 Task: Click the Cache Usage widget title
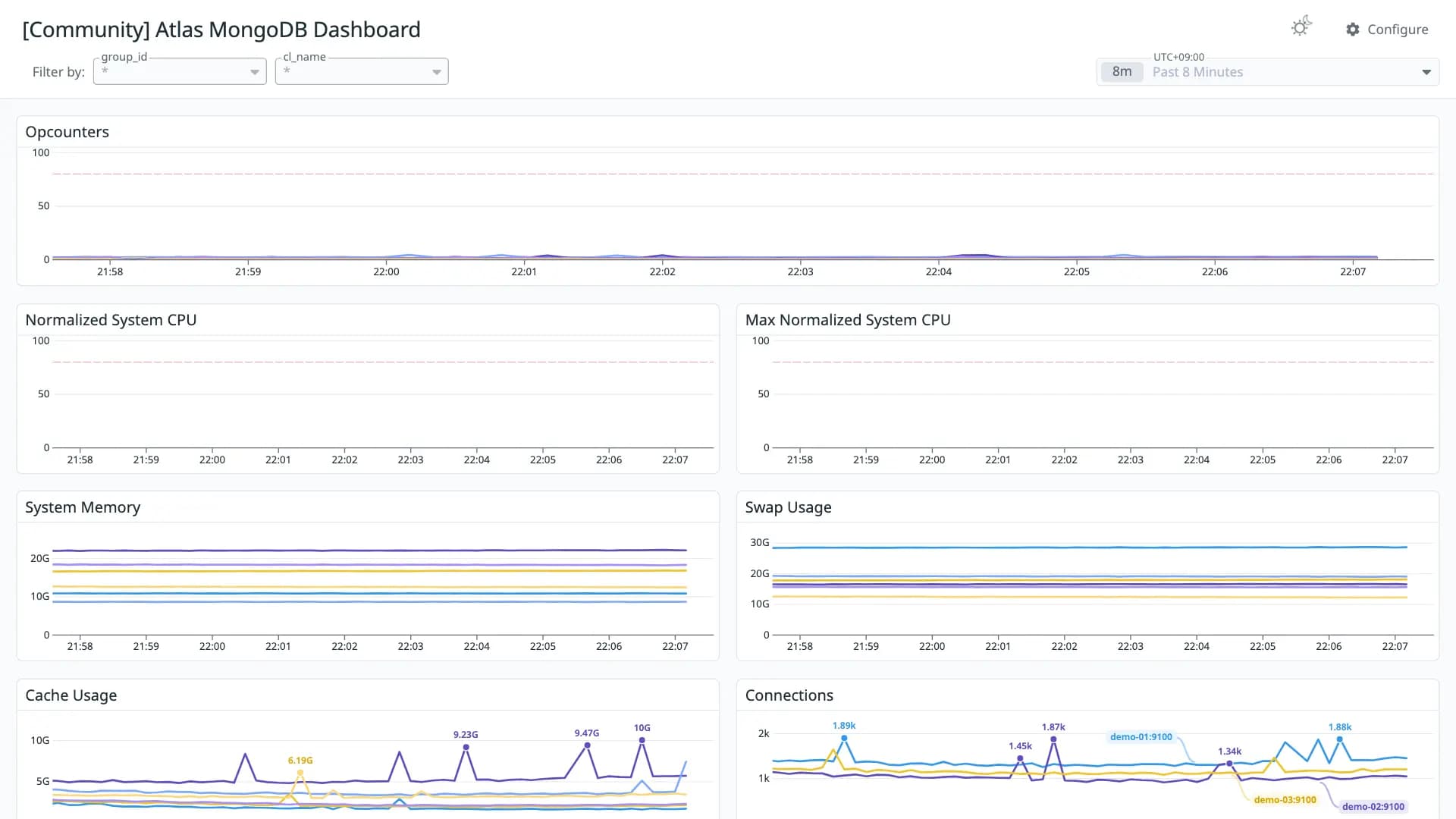pos(71,695)
